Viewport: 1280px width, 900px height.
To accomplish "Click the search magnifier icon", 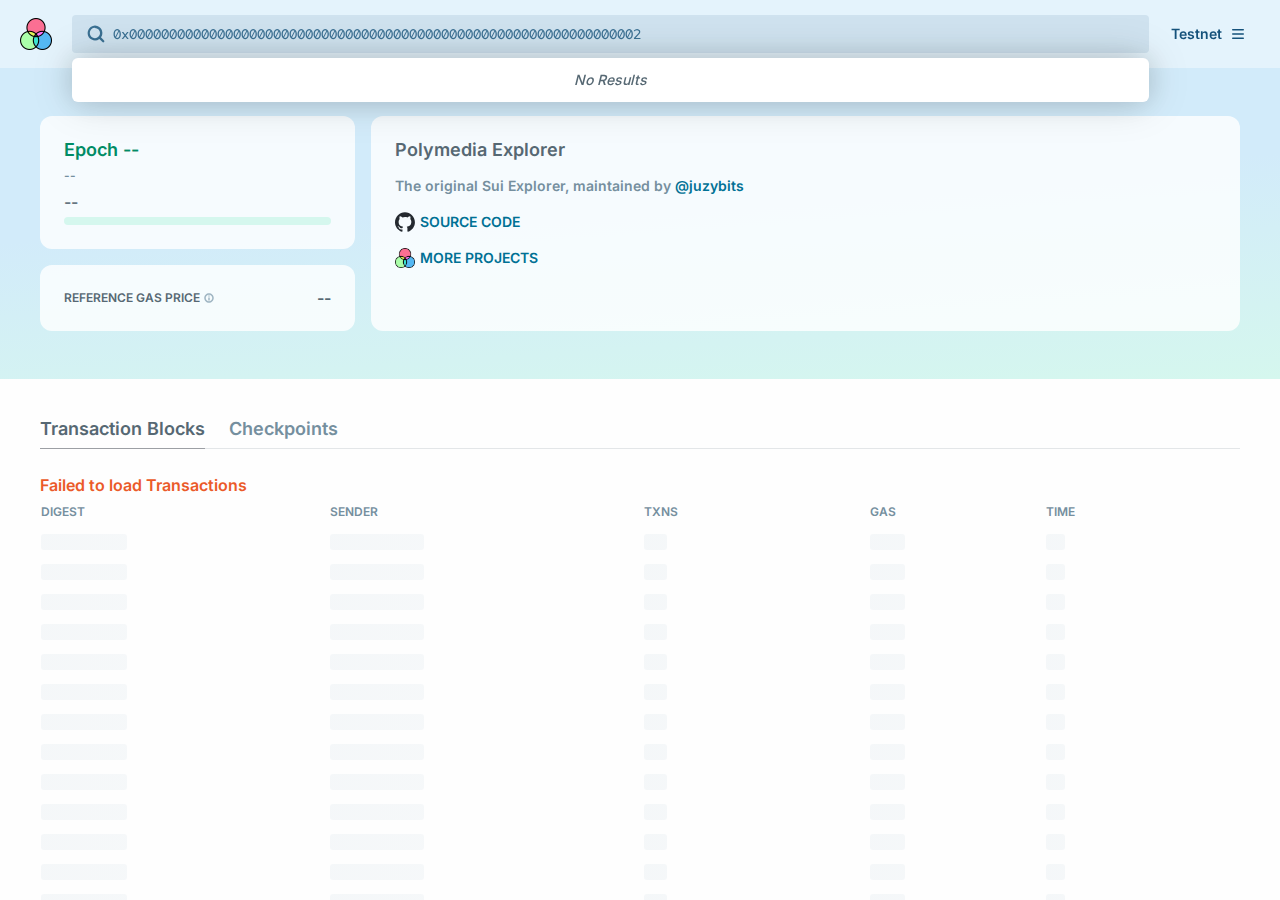I will tap(96, 34).
